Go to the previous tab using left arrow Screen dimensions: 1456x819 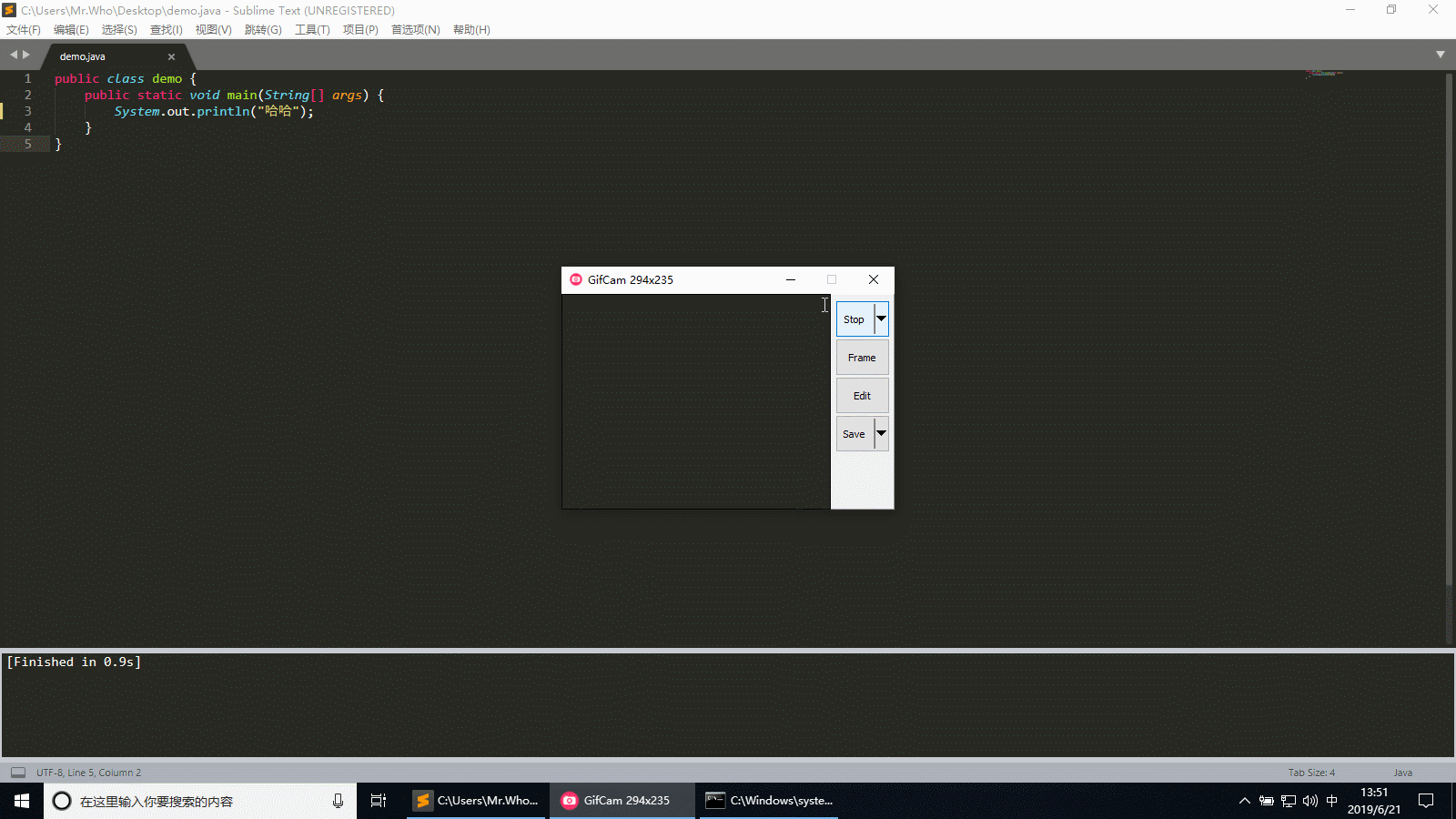pos(14,55)
